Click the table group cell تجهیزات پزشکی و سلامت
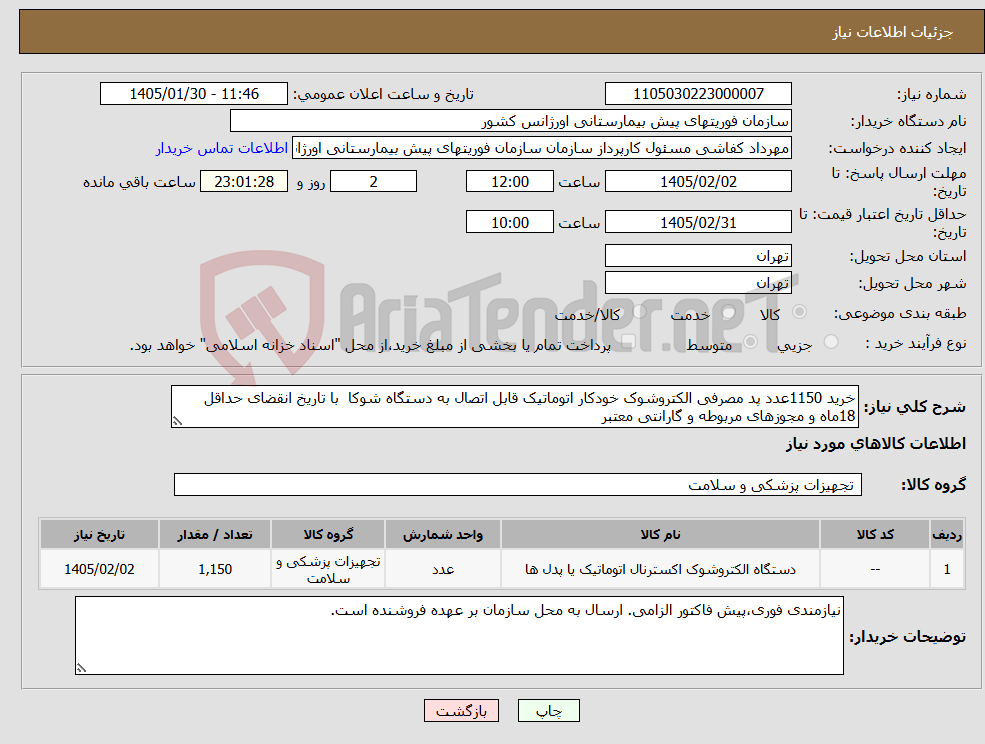 click(x=328, y=569)
